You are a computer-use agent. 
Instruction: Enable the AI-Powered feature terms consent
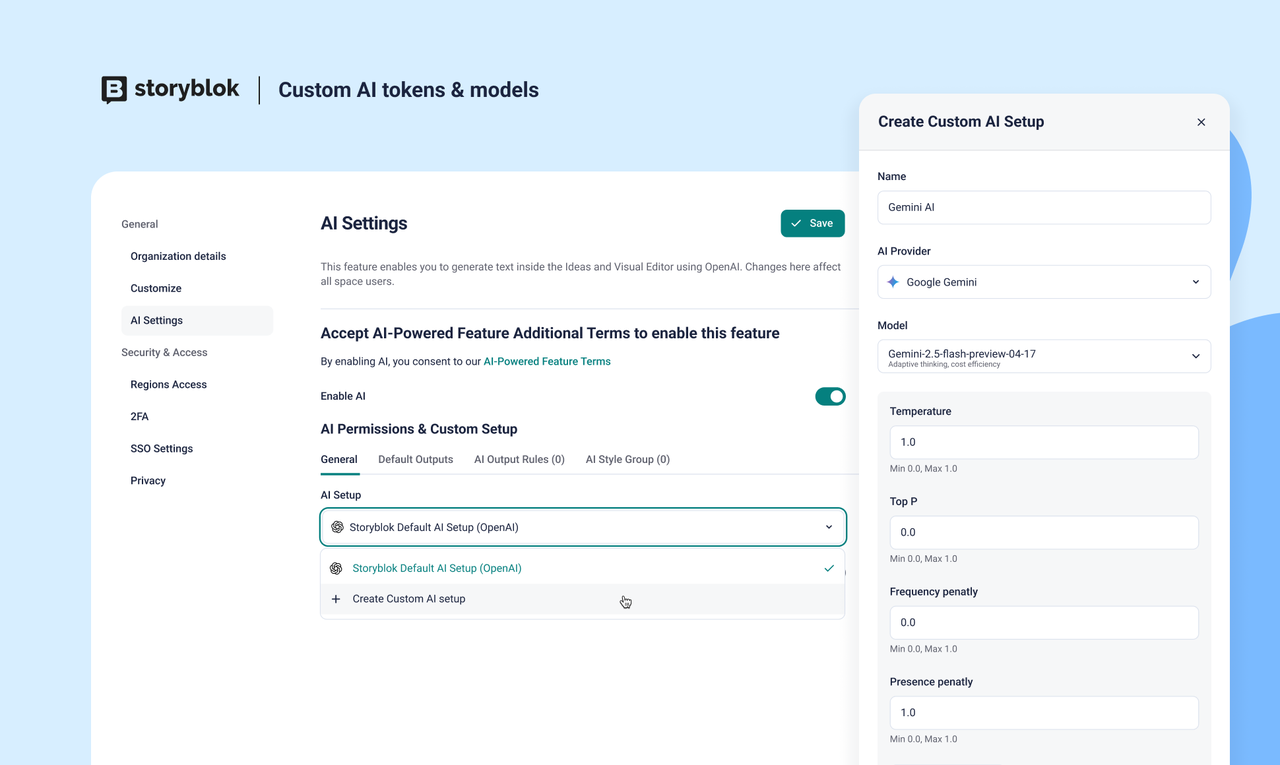pyautogui.click(x=830, y=396)
